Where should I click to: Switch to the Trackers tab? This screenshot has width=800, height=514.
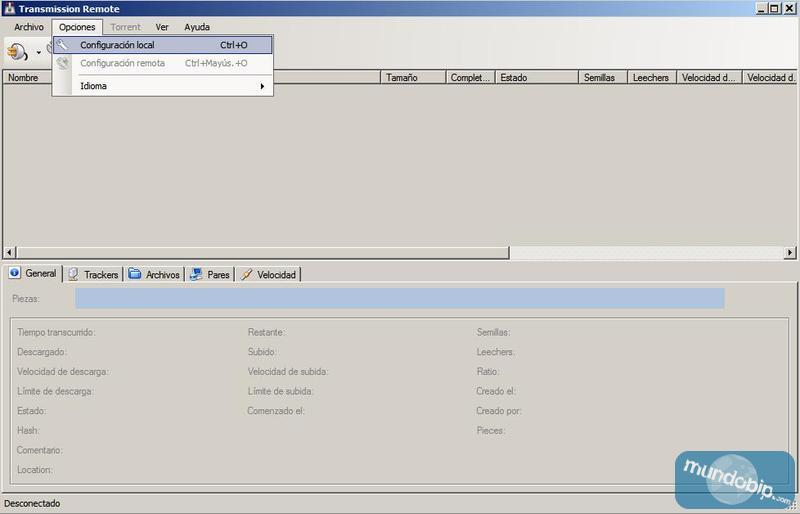tap(93, 275)
